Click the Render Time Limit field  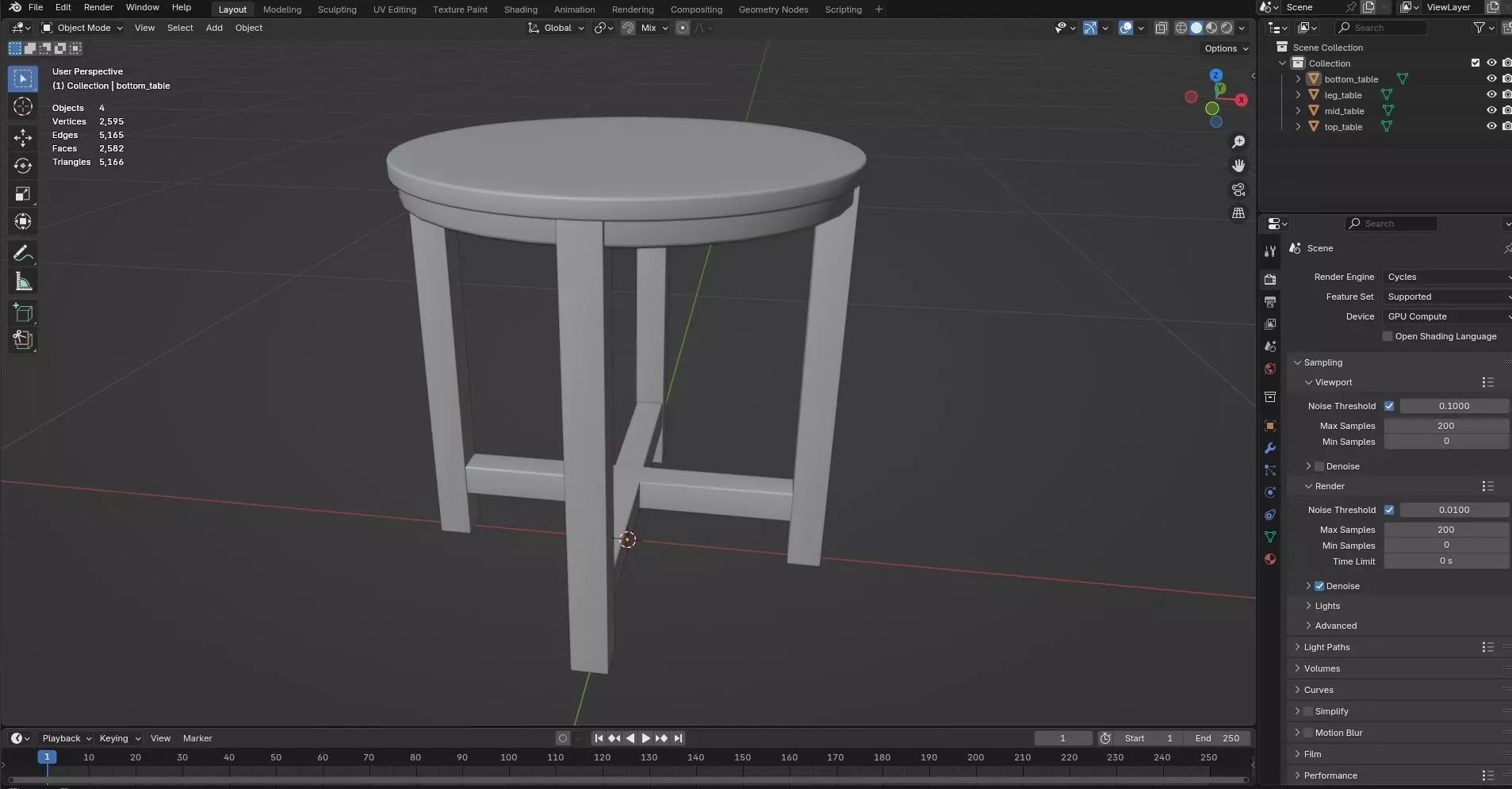[x=1446, y=561]
